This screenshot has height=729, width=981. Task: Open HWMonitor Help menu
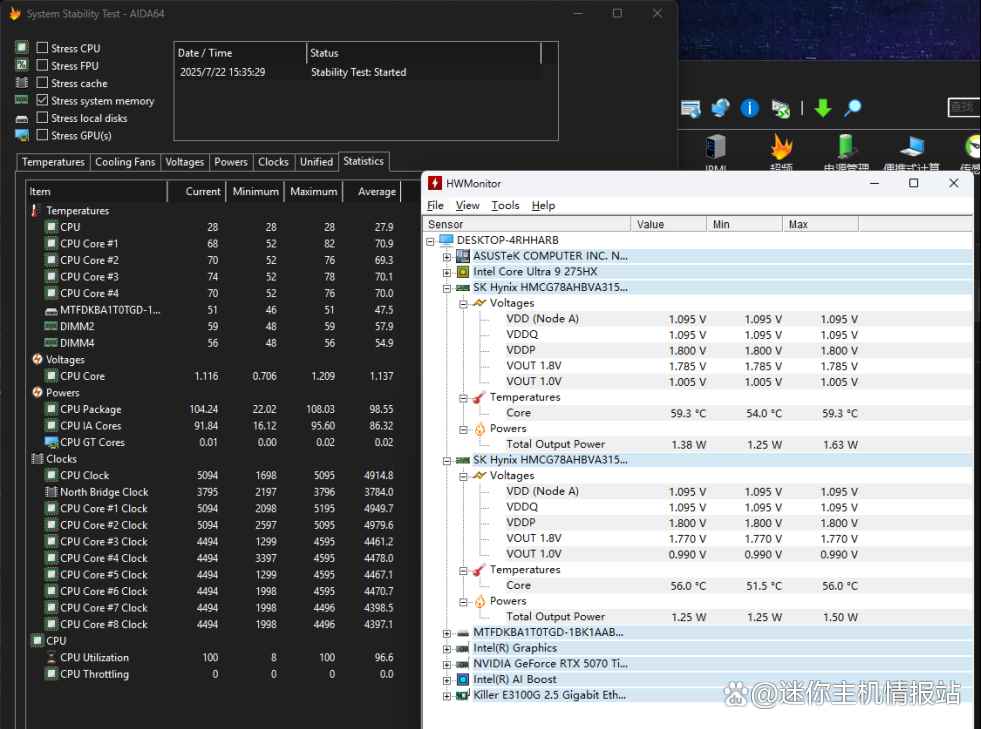click(x=543, y=205)
